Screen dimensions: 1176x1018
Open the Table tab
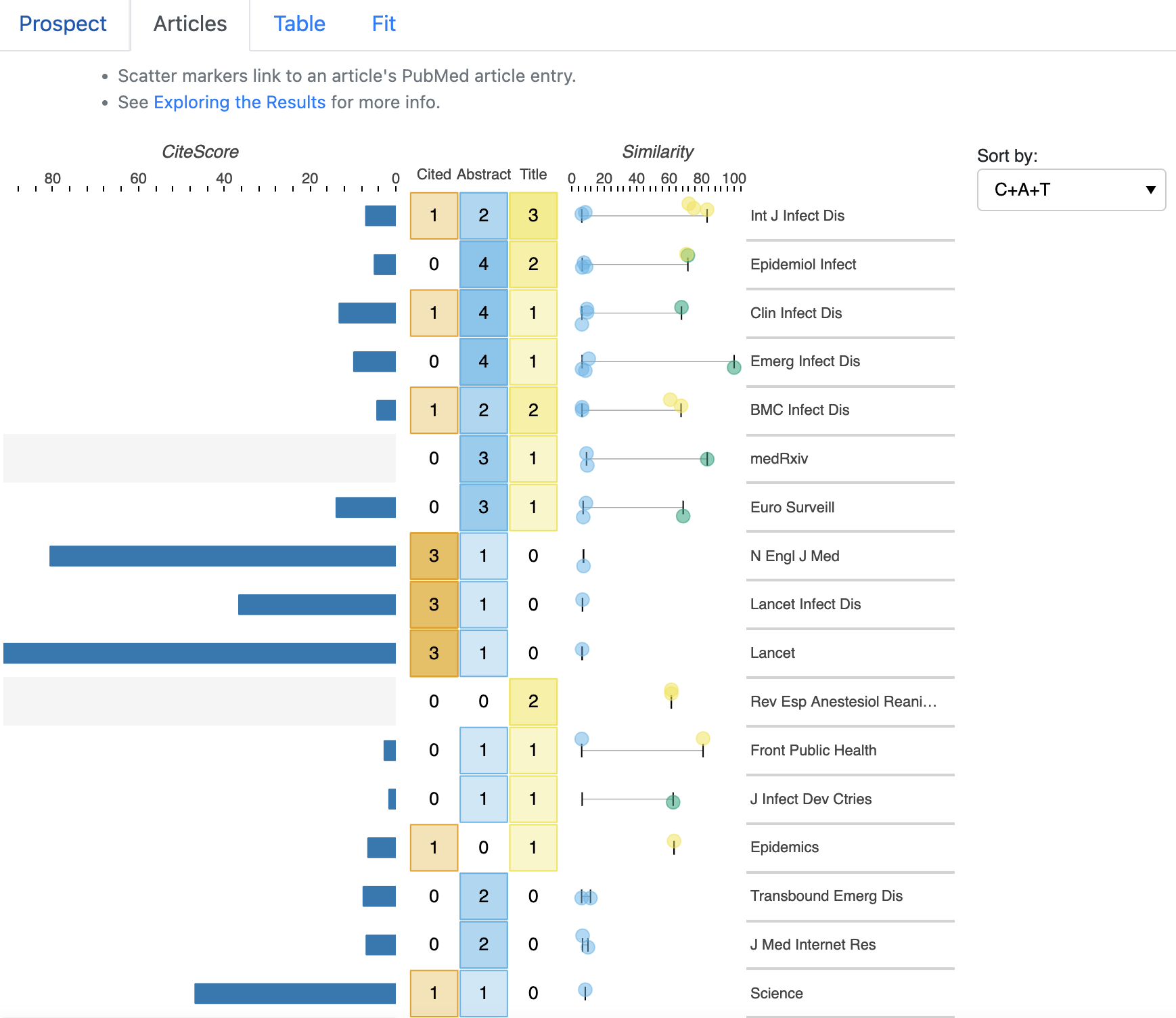(299, 24)
